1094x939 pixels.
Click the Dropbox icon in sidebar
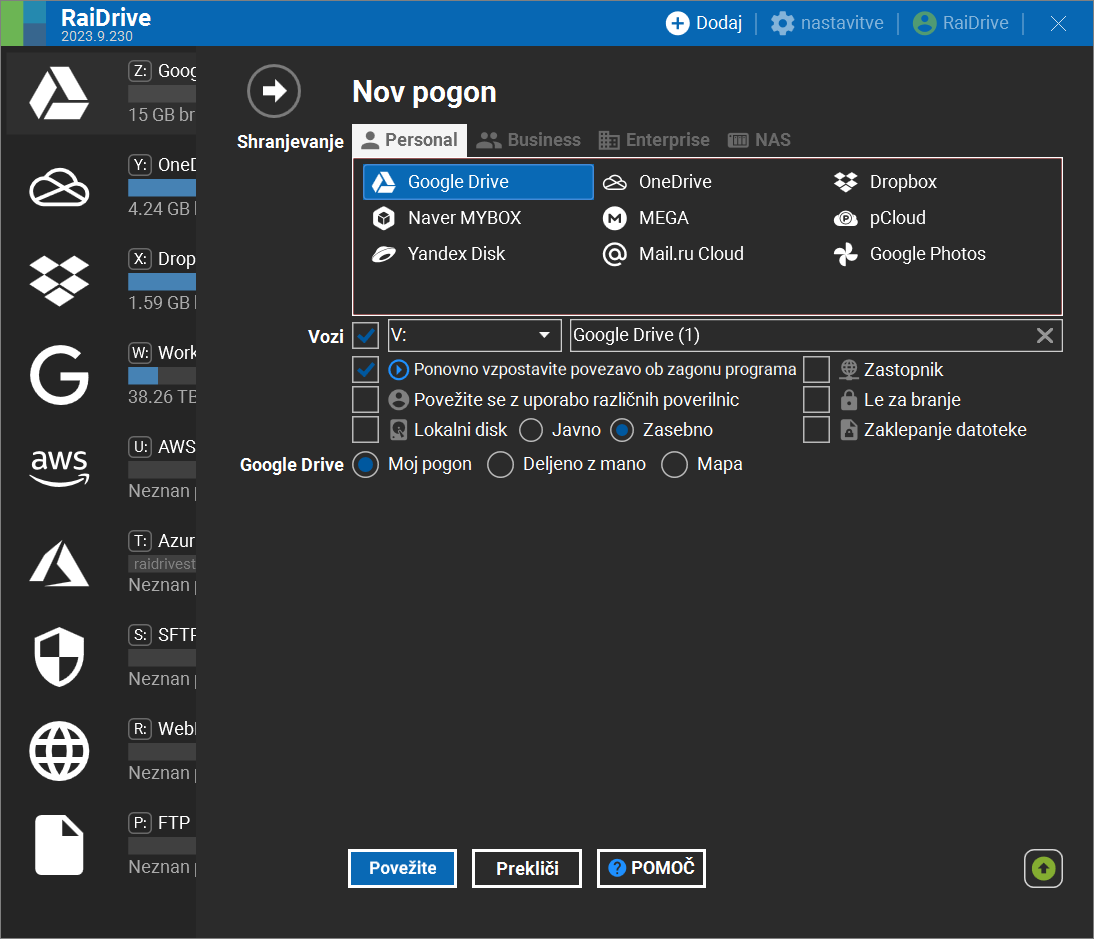(x=59, y=281)
